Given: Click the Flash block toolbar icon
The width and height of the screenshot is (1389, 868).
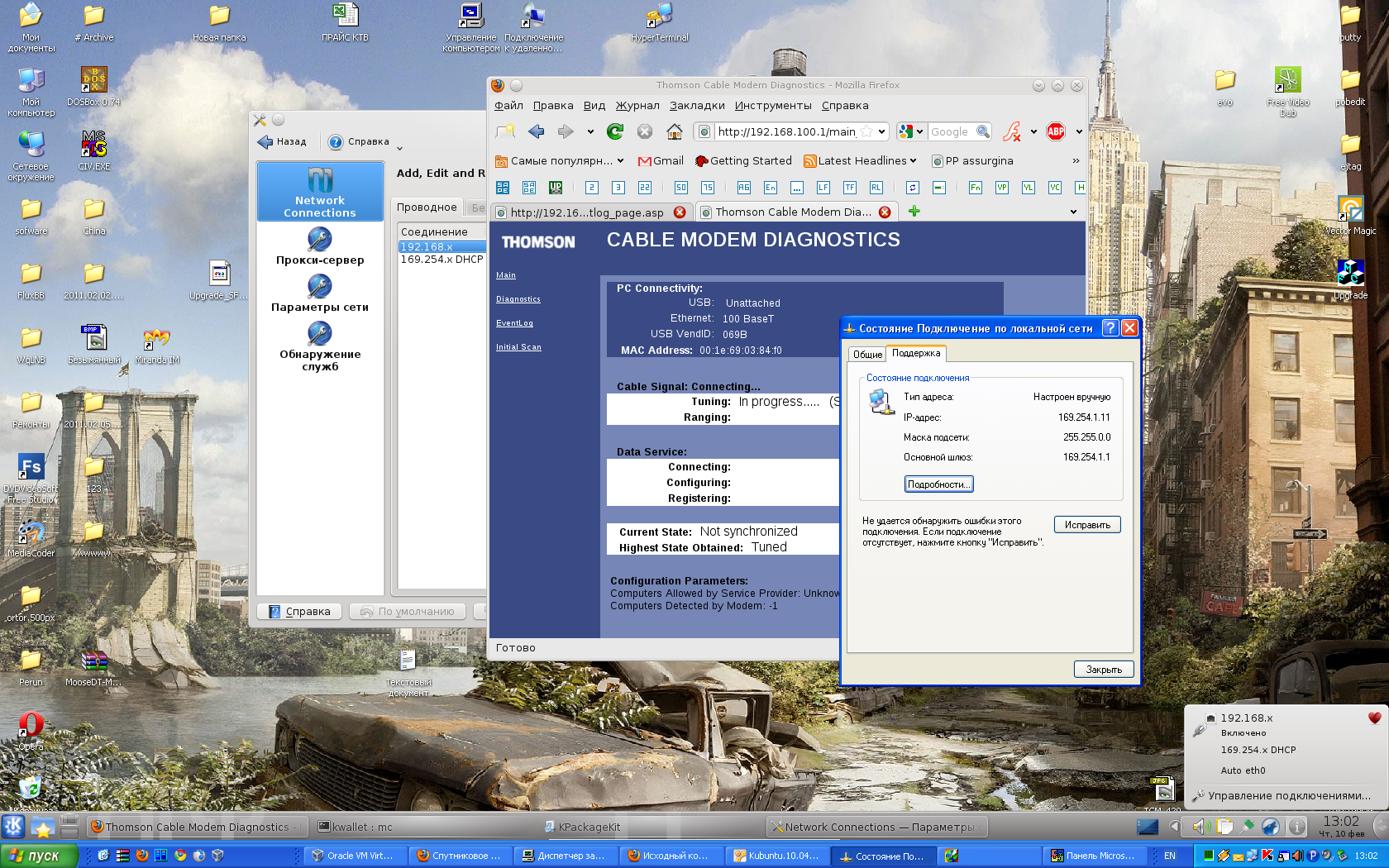Looking at the screenshot, I should [x=1011, y=131].
